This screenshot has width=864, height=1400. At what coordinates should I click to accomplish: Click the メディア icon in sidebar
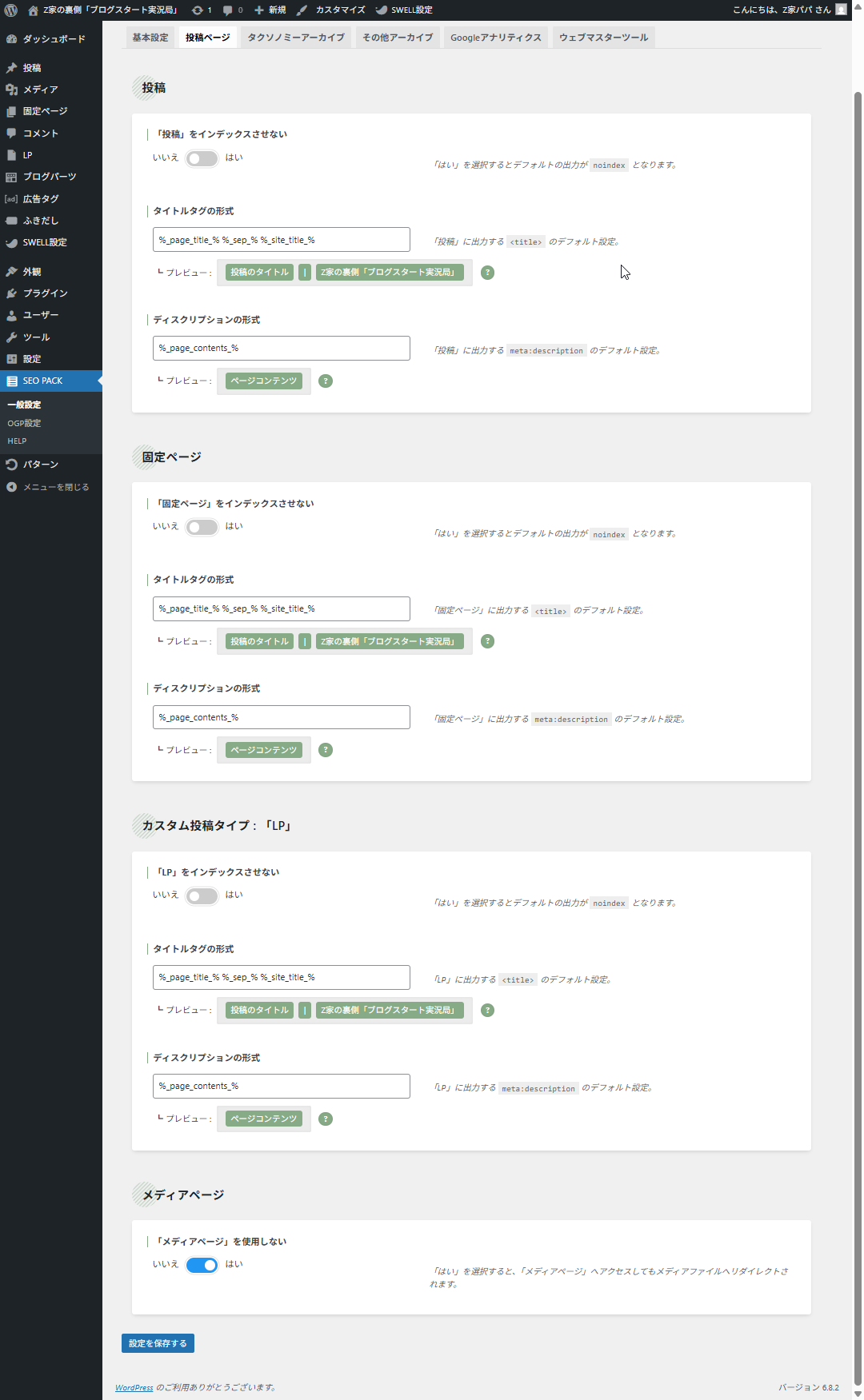pos(11,90)
